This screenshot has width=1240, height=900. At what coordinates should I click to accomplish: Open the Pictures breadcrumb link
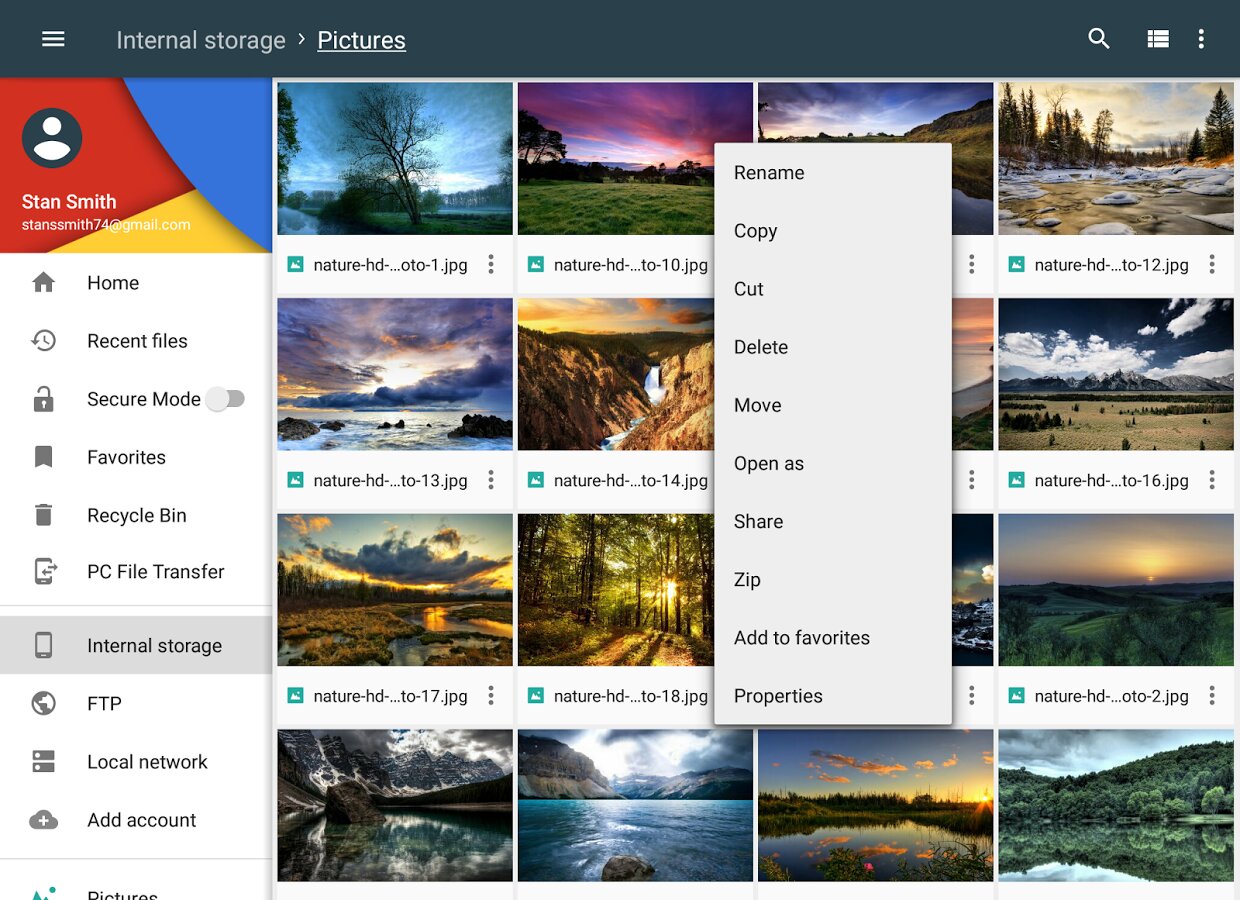point(361,40)
